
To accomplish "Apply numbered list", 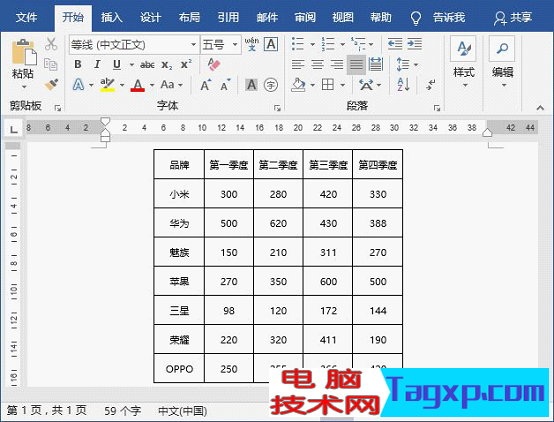I will coord(328,44).
